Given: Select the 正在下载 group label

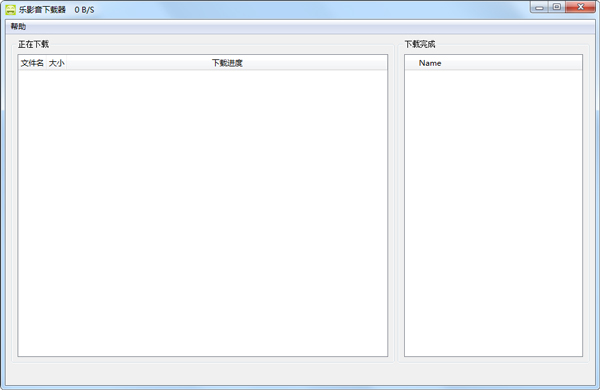Looking at the screenshot, I should coord(33,44).
